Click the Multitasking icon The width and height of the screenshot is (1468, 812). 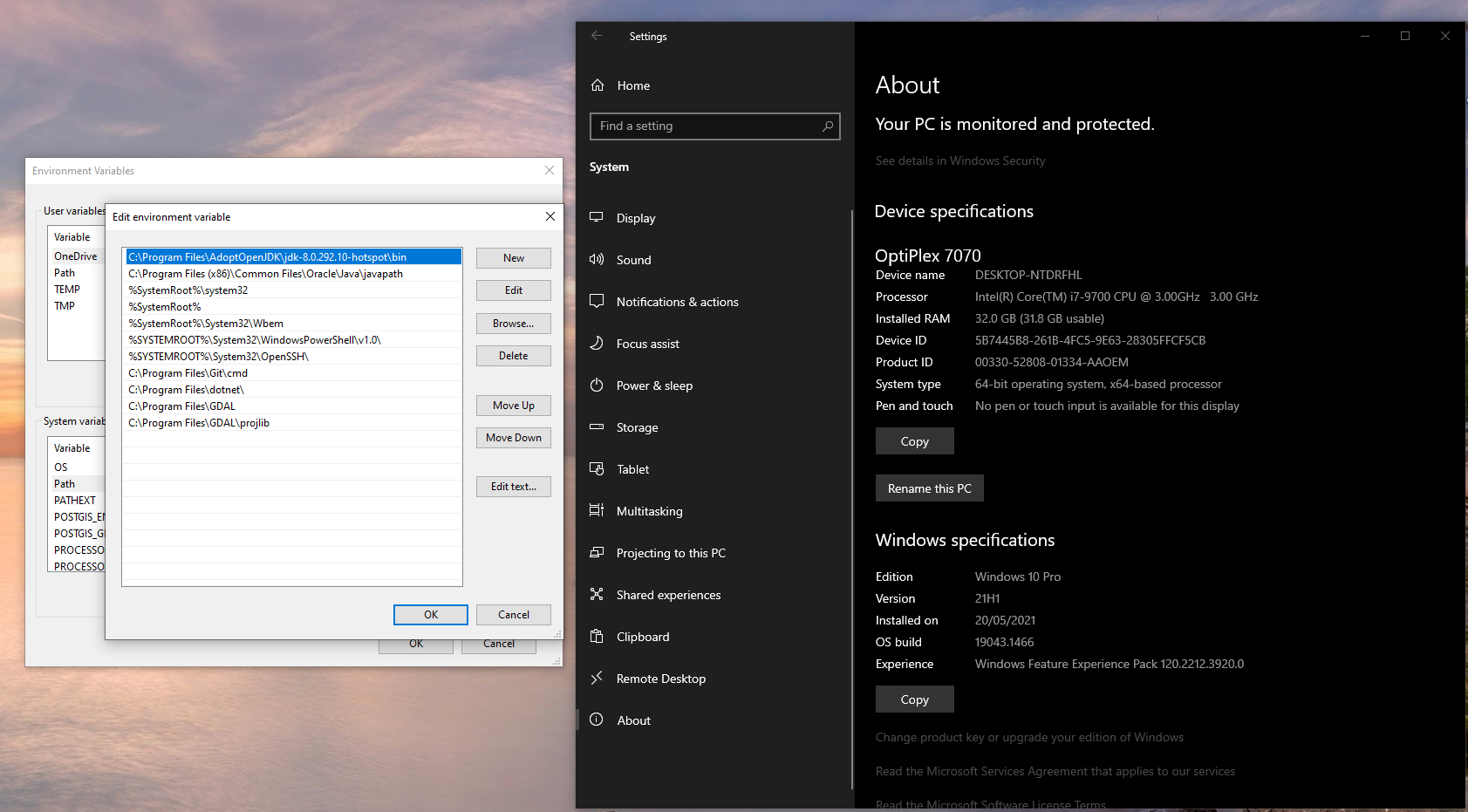pyautogui.click(x=597, y=510)
